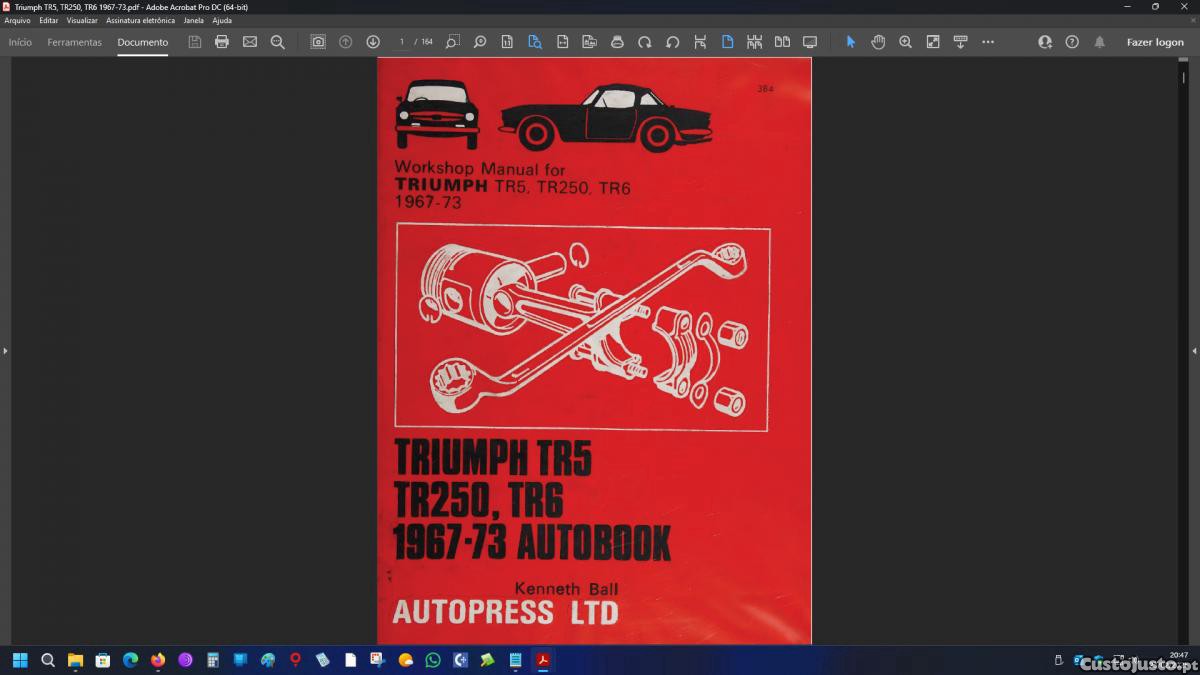This screenshot has width=1200, height=675.
Task: Click the zoom out round magnifier icon
Action: tap(480, 42)
